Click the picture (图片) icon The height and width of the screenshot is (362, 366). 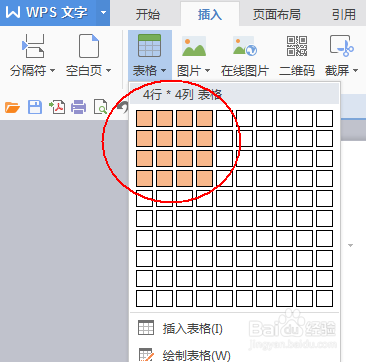[194, 46]
